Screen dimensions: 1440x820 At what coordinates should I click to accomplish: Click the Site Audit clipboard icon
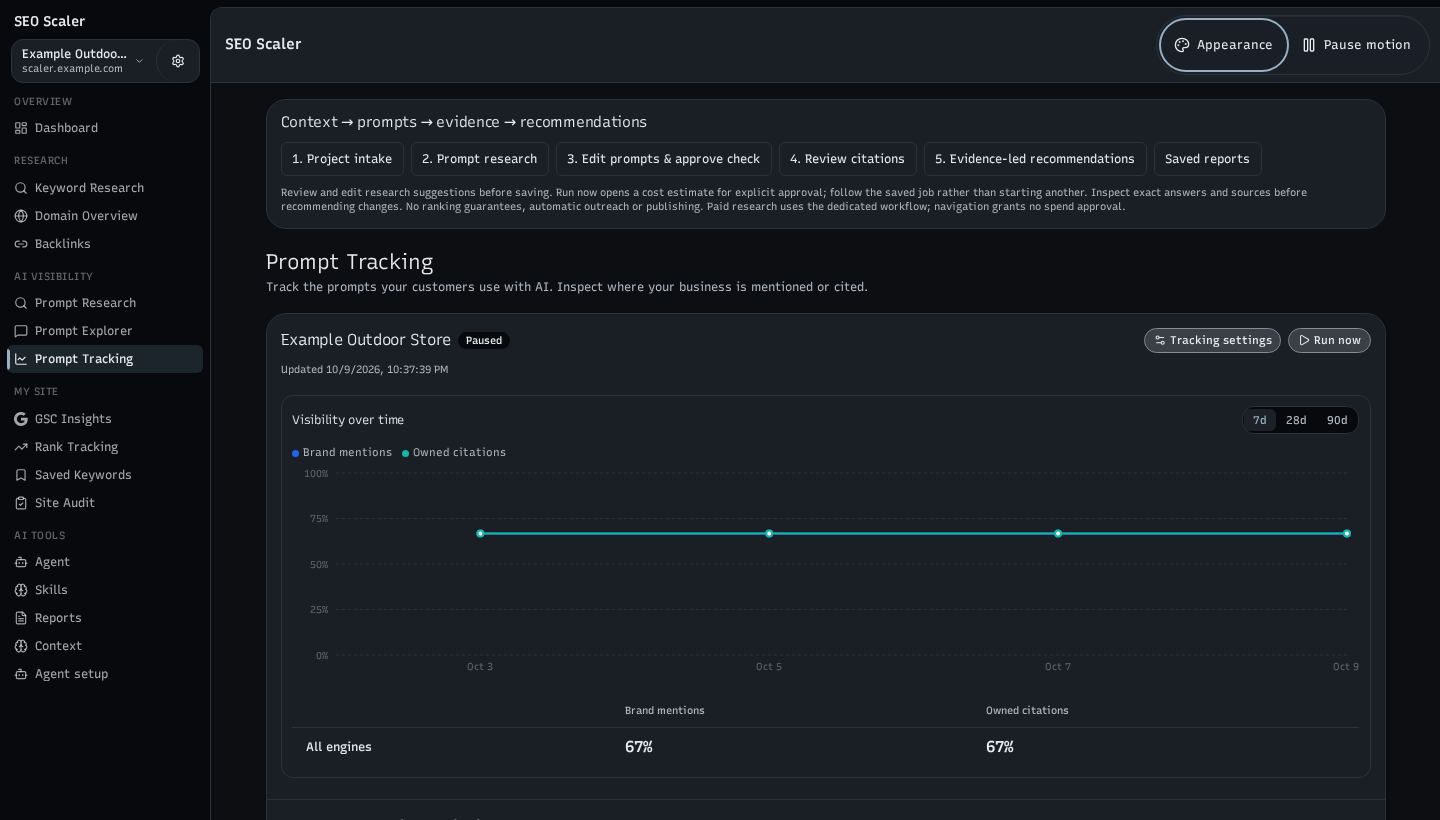[21, 503]
